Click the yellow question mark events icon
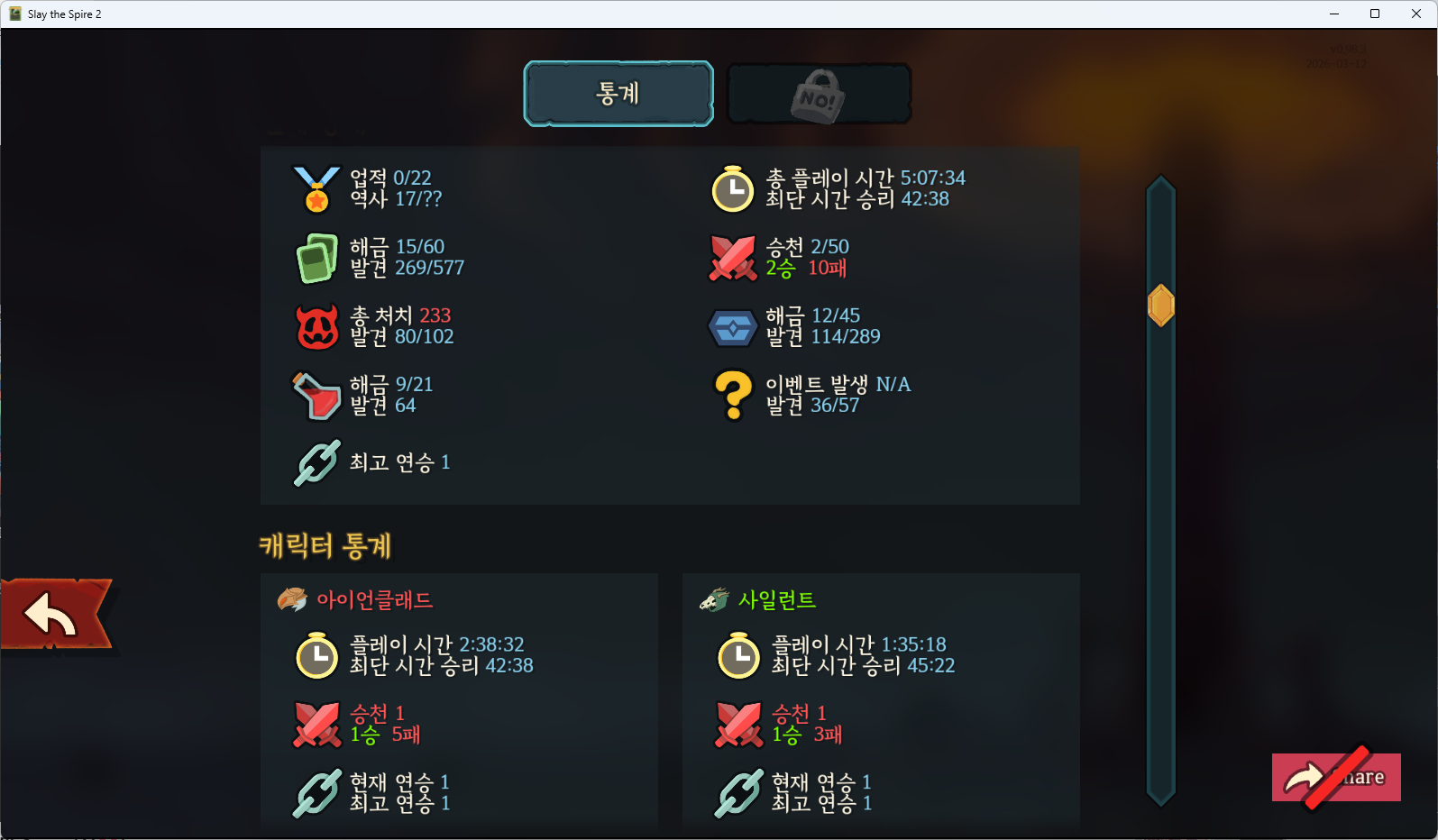Viewport: 1438px width, 840px height. [x=733, y=396]
